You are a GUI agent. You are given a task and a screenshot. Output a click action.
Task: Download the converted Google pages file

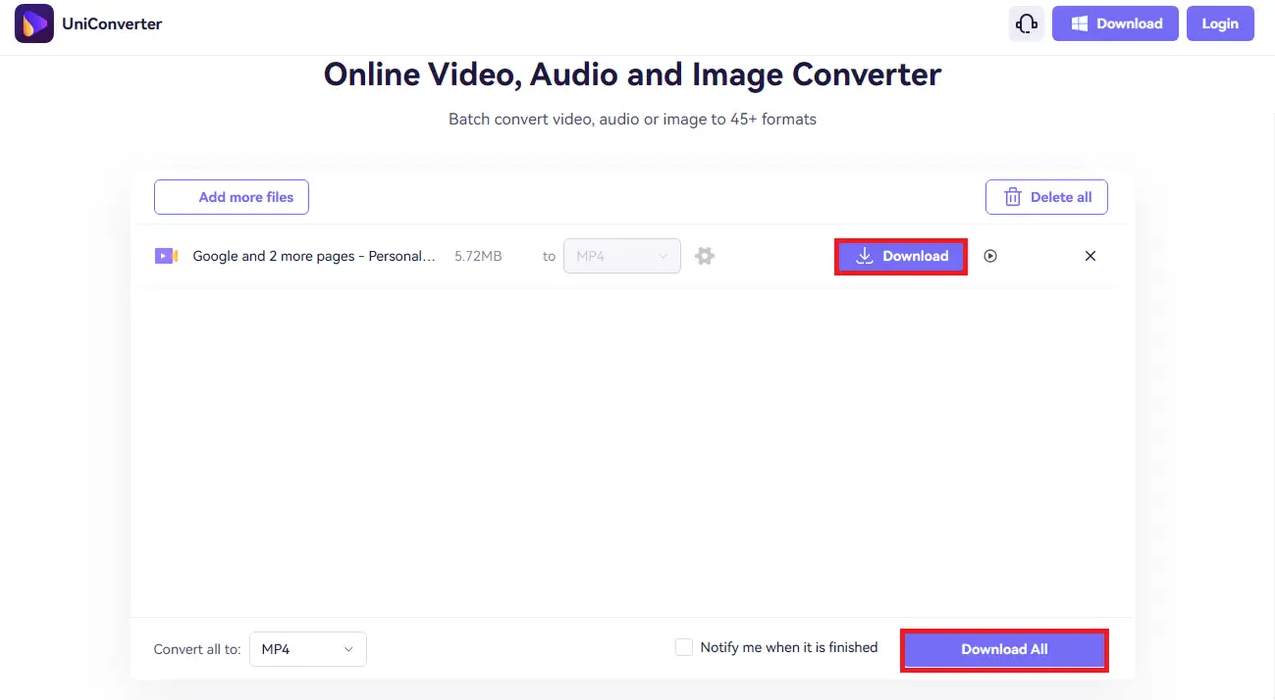coord(901,256)
